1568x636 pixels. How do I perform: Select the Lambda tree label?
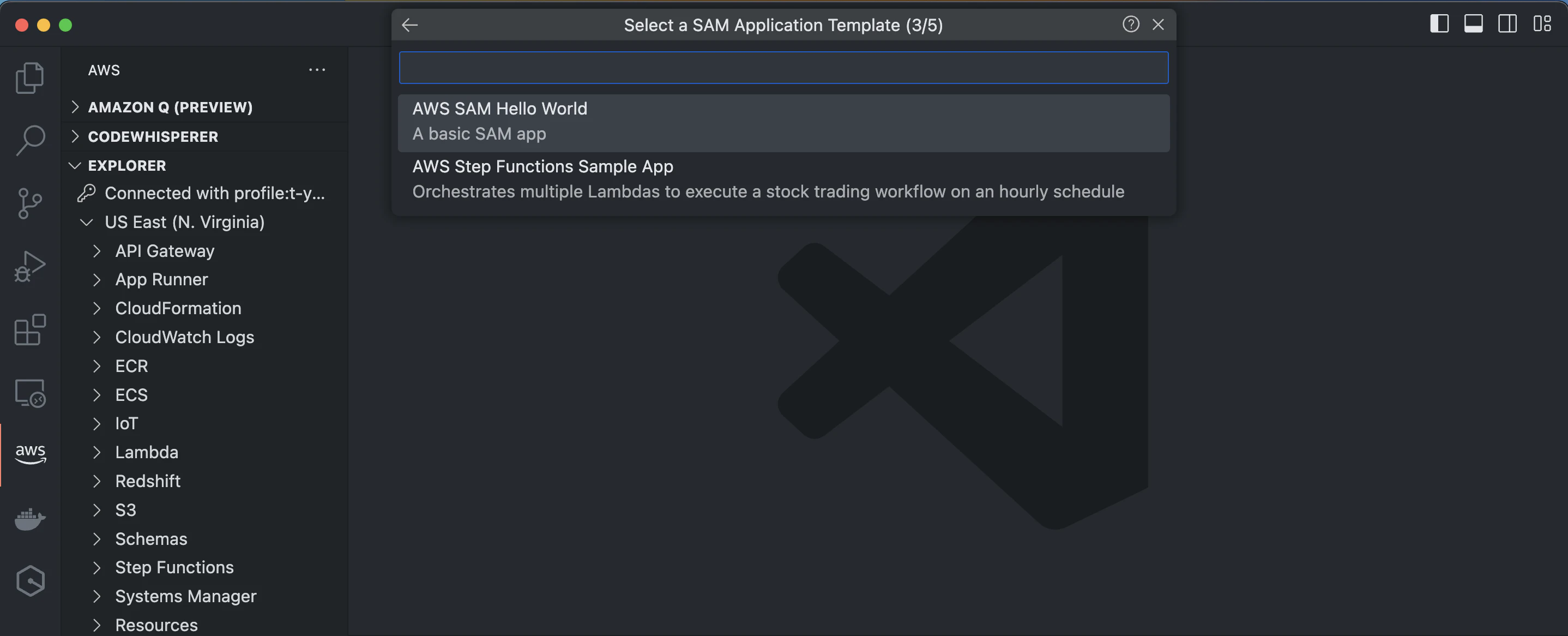coord(147,452)
